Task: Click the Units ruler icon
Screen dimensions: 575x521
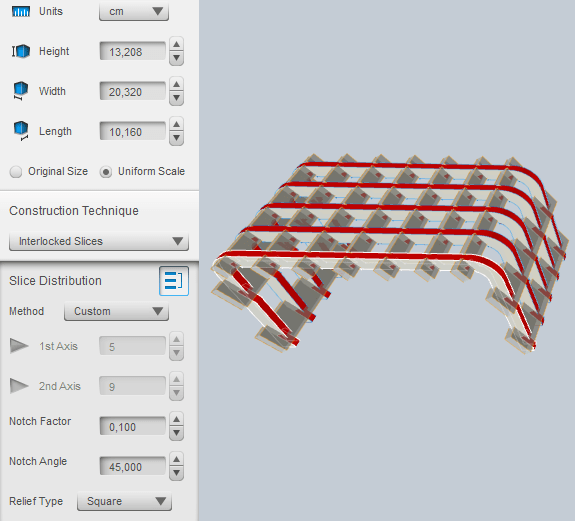Action: pyautogui.click(x=21, y=12)
